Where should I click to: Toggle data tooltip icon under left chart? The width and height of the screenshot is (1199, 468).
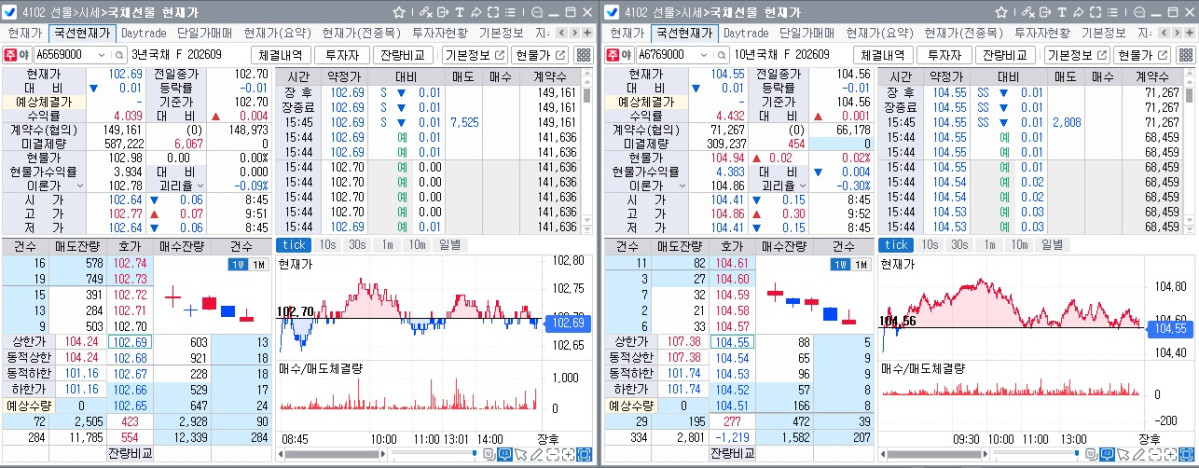(505, 454)
